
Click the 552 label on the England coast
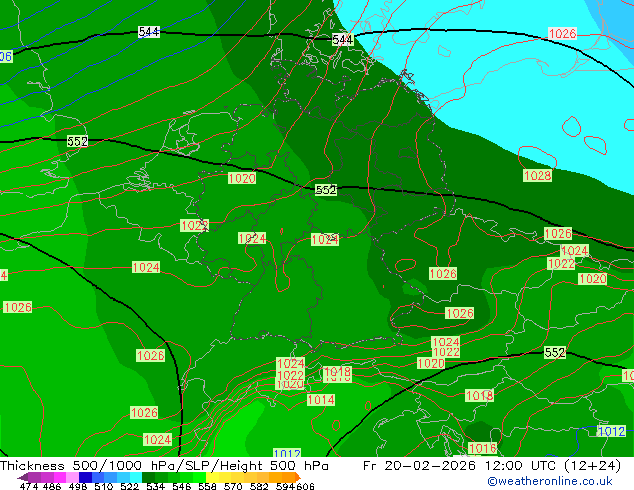77,141
